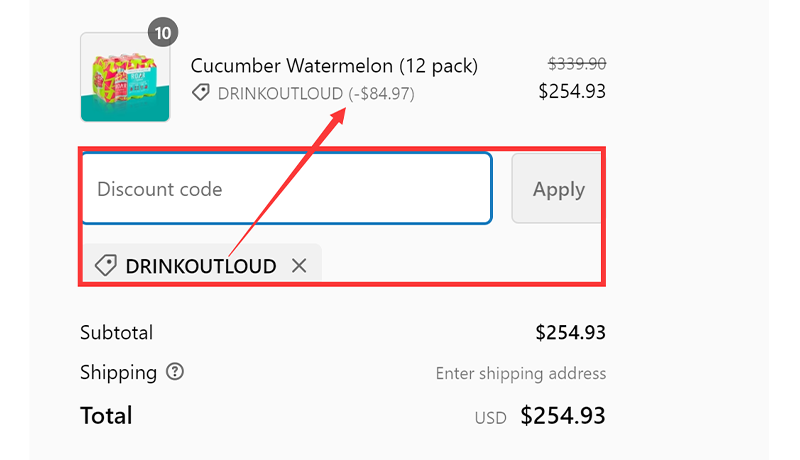
Task: Click the Subtotal amount $254.93
Action: (570, 332)
